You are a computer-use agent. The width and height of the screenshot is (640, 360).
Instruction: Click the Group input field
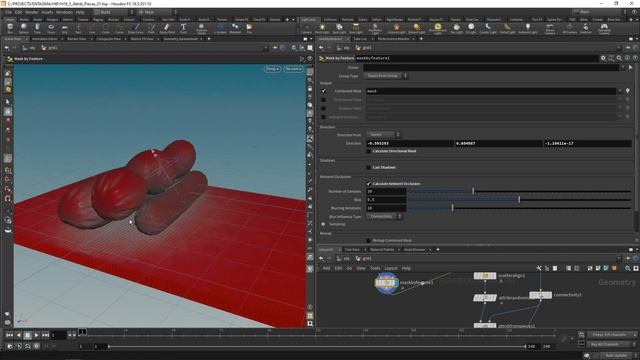click(491, 67)
